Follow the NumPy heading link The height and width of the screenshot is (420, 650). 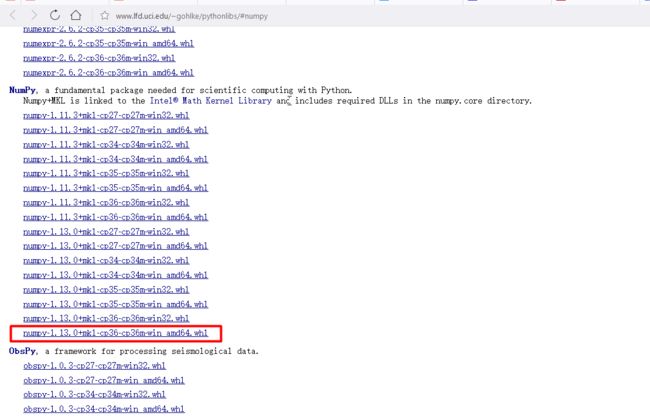22,90
